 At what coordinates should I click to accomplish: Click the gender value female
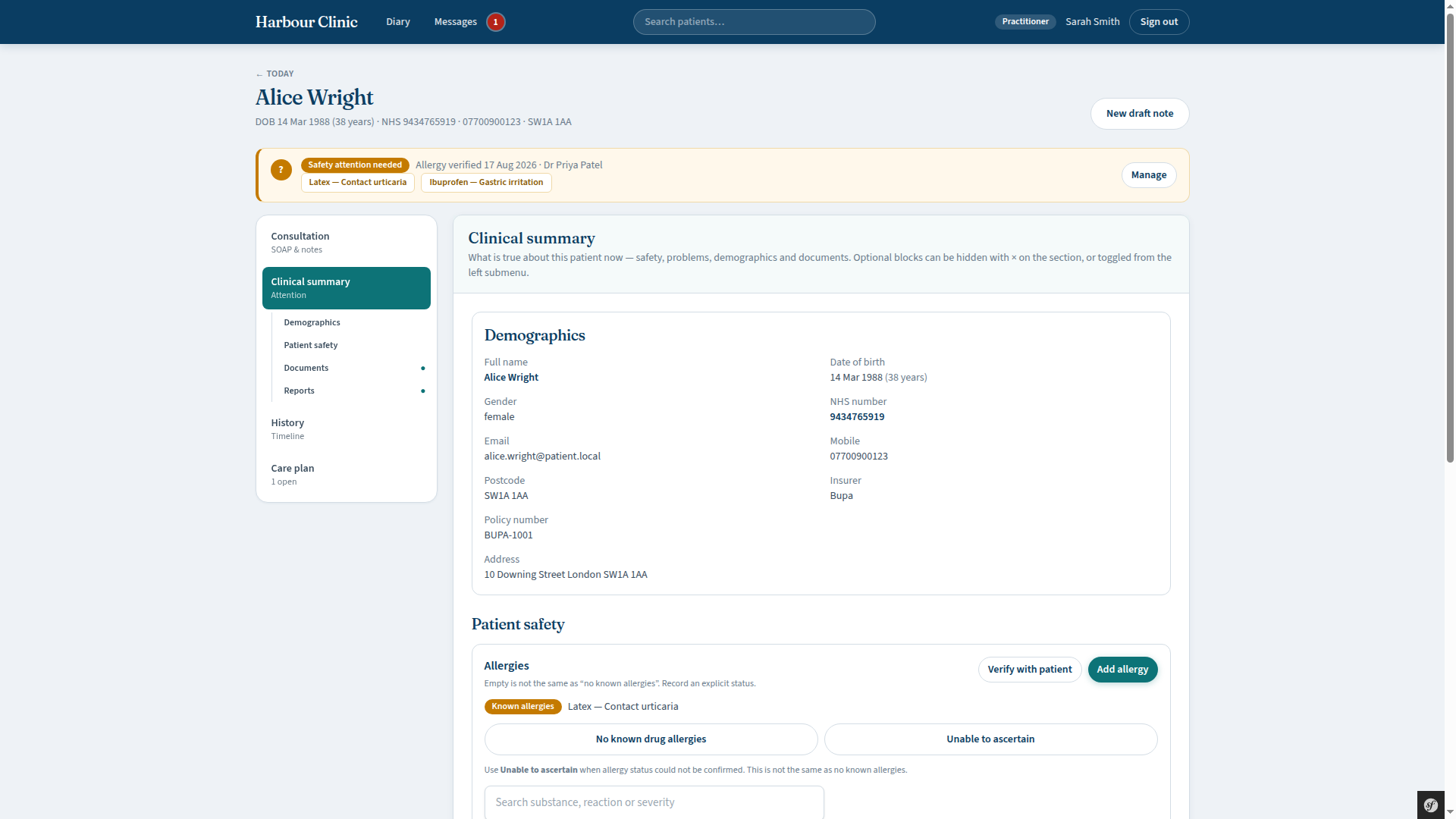[499, 417]
